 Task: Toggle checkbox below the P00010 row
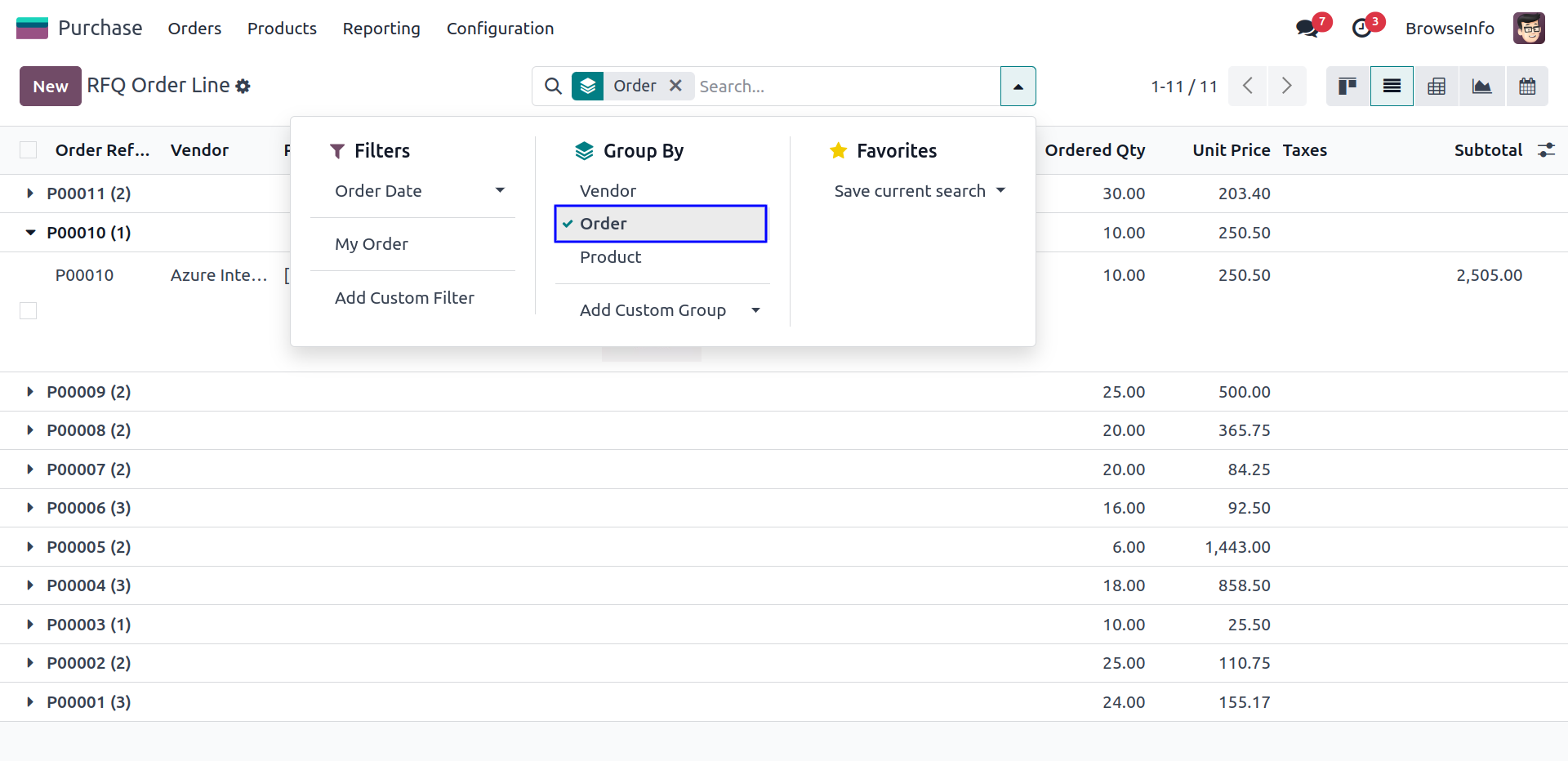tap(29, 311)
